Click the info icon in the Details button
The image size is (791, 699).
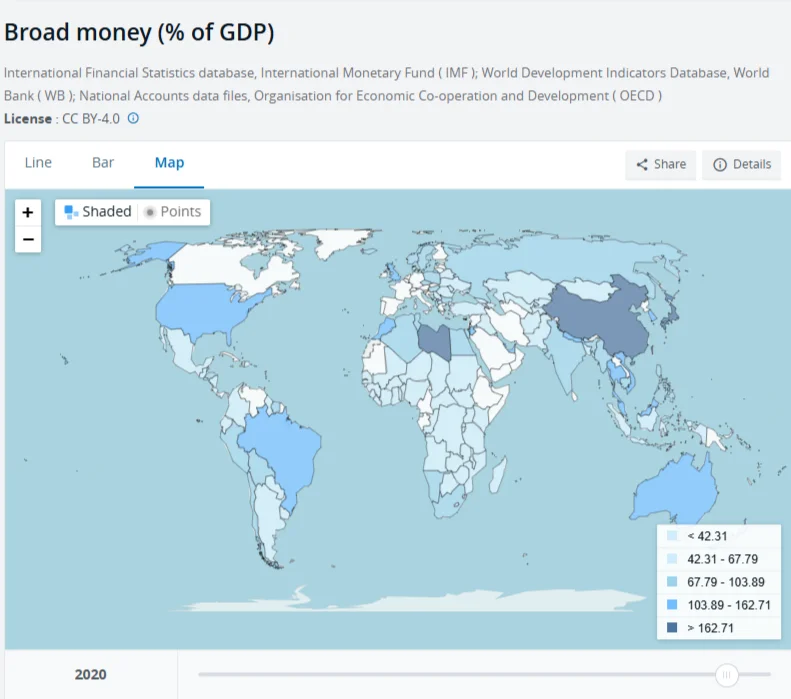(720, 164)
